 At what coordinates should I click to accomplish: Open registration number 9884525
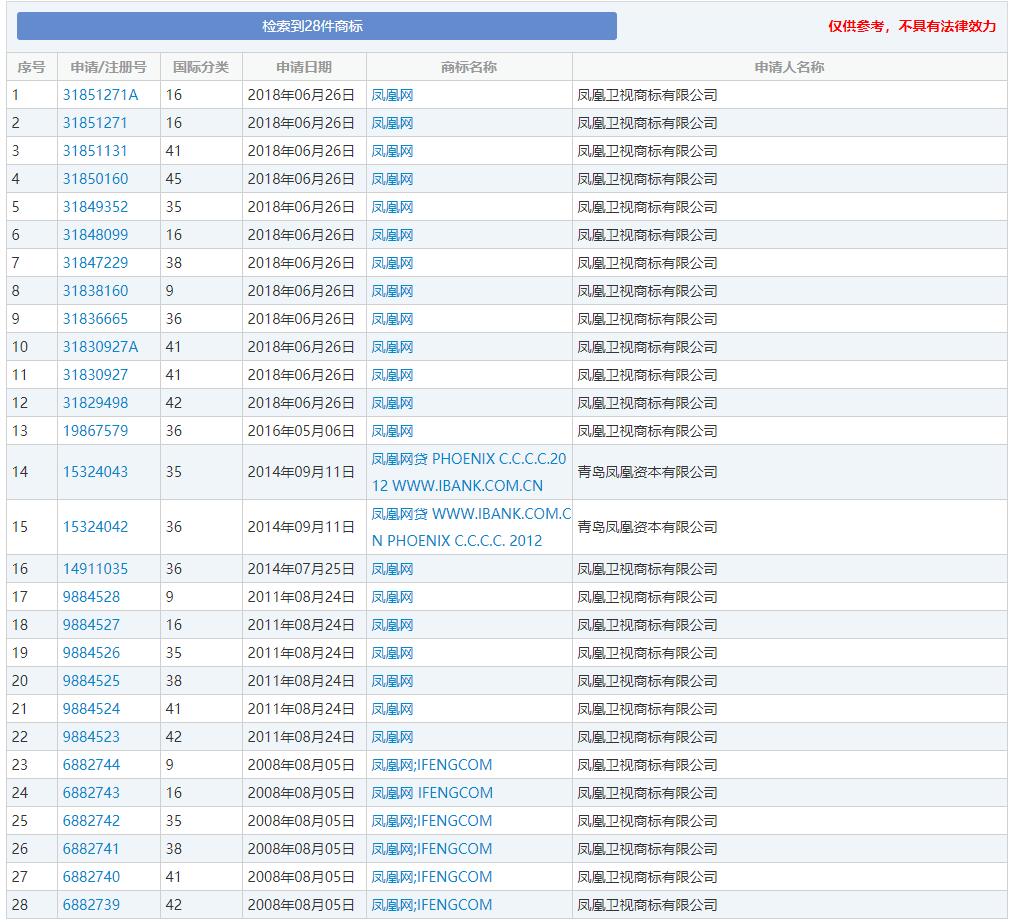91,681
